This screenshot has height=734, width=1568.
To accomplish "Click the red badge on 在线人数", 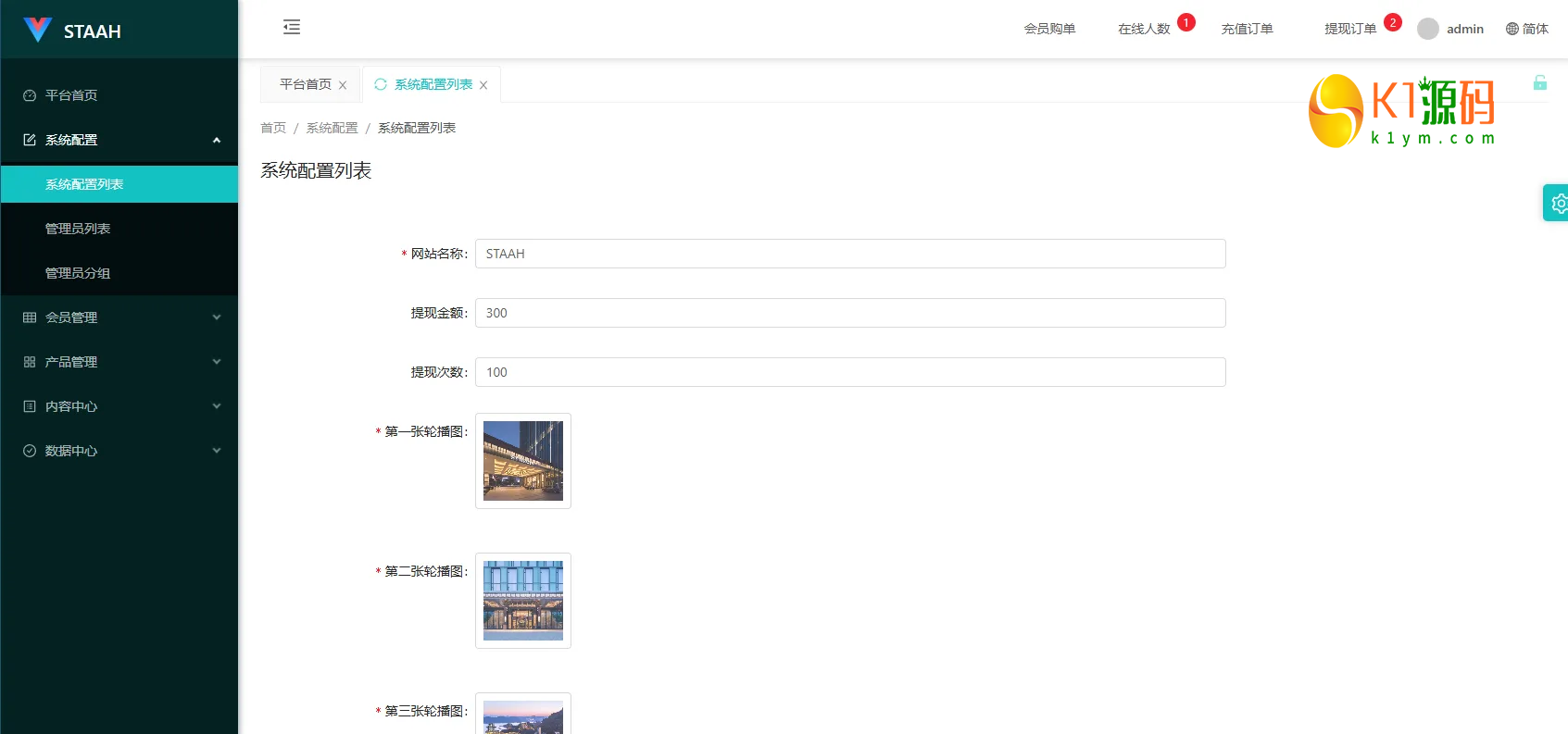I will pyautogui.click(x=1186, y=22).
